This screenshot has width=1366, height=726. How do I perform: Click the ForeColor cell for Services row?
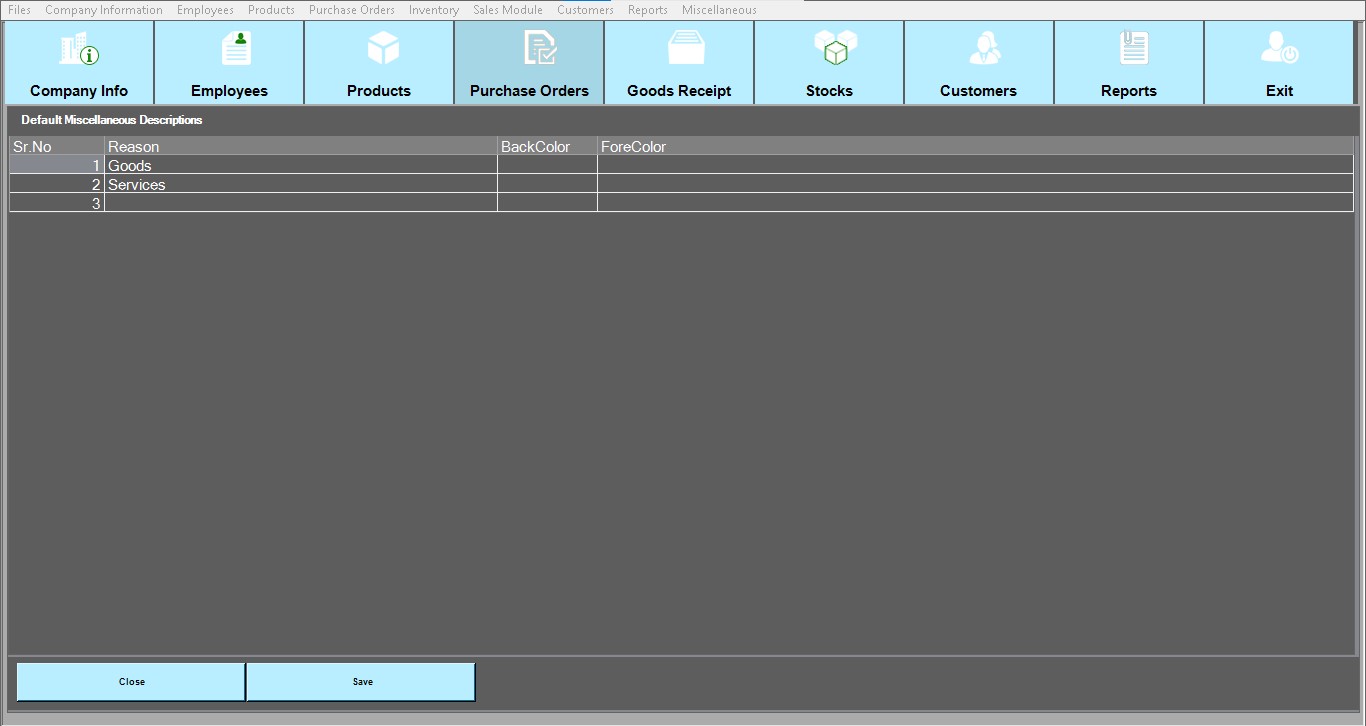[x=975, y=185]
